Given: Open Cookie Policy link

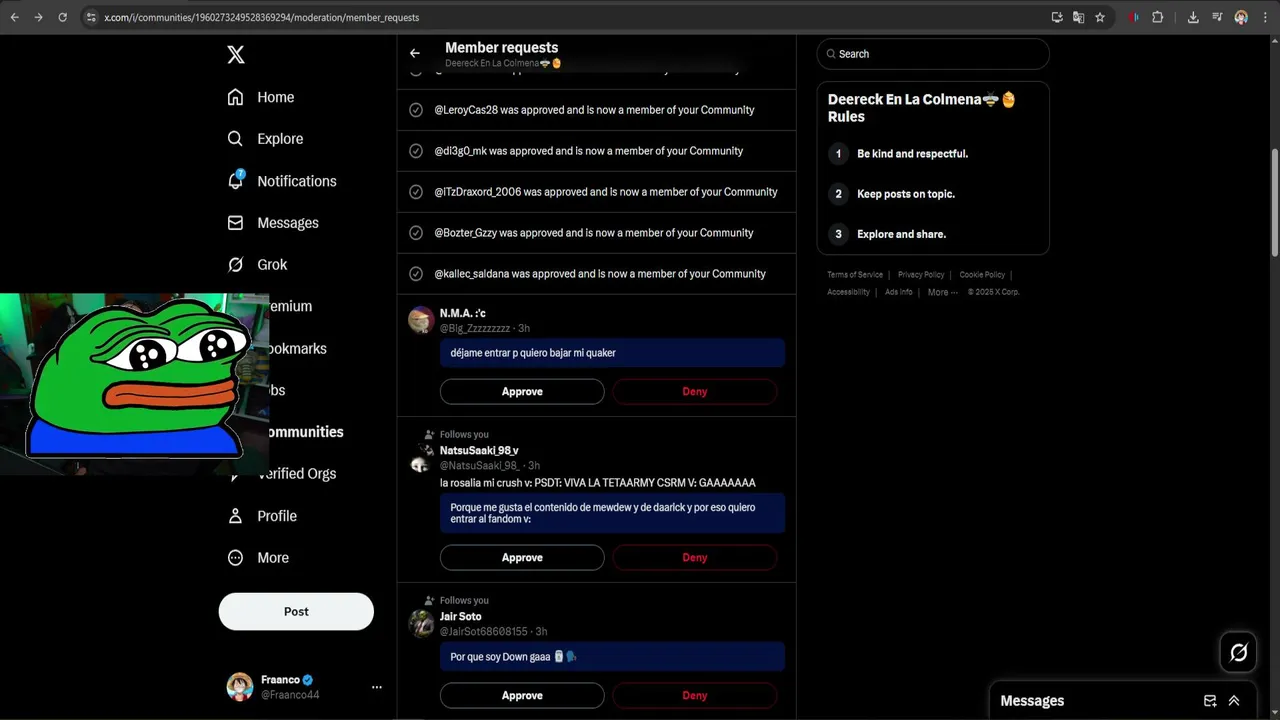Looking at the screenshot, I should pyautogui.click(x=982, y=275).
